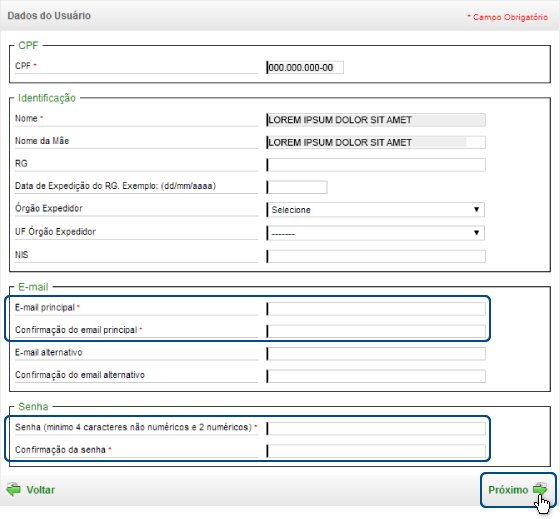
Task: Click Confirmação do email principal field
Action: pyautogui.click(x=376, y=331)
